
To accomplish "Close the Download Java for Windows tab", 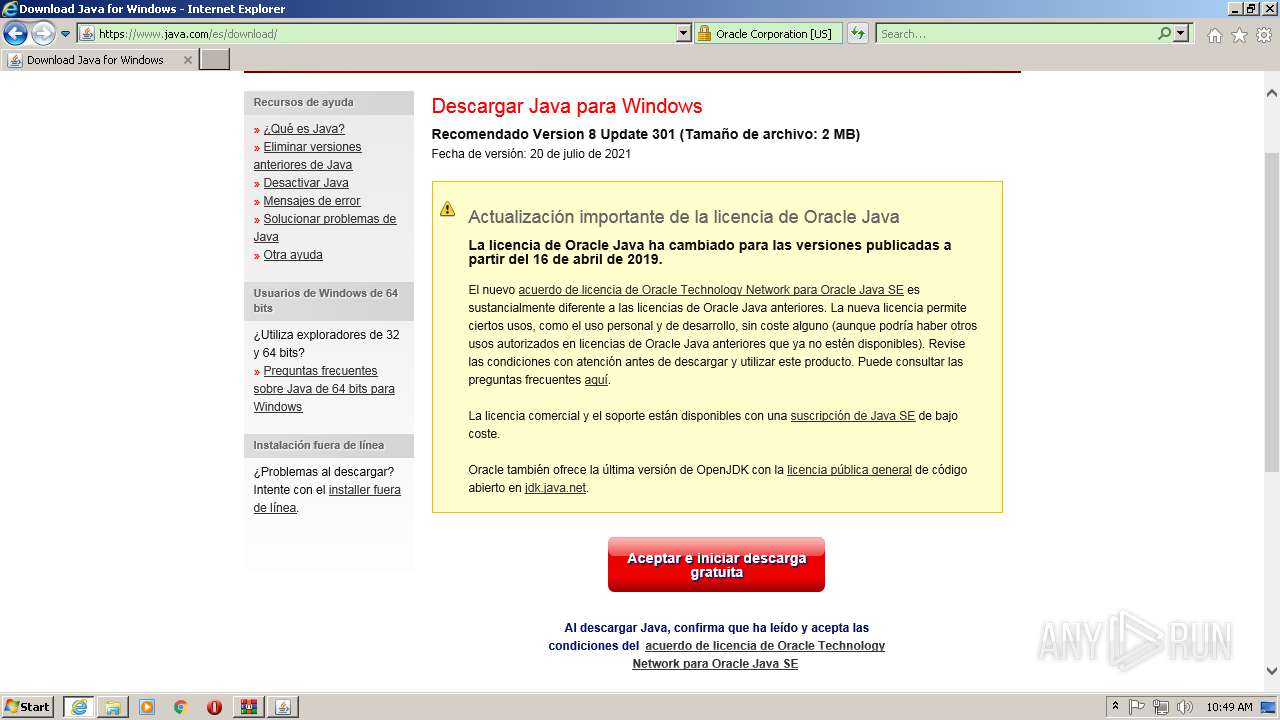I will point(187,60).
